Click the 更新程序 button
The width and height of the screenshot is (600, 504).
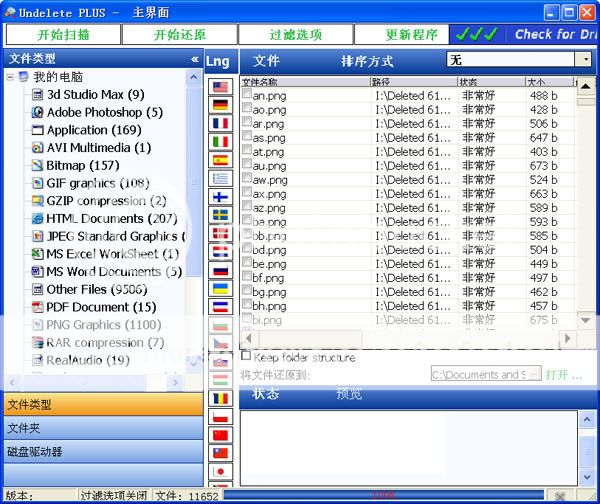(x=402, y=34)
